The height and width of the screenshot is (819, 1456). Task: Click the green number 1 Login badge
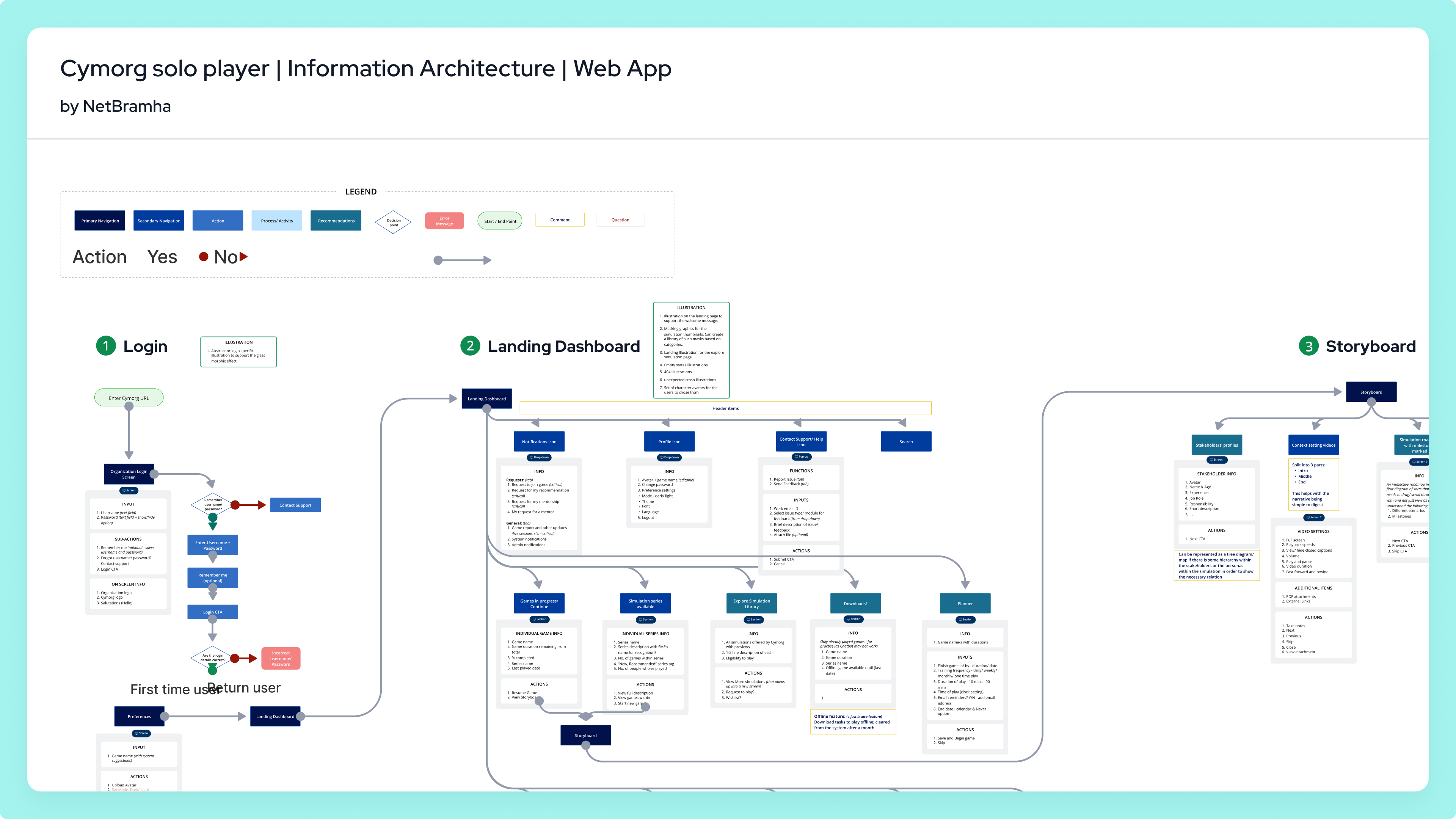coord(106,346)
